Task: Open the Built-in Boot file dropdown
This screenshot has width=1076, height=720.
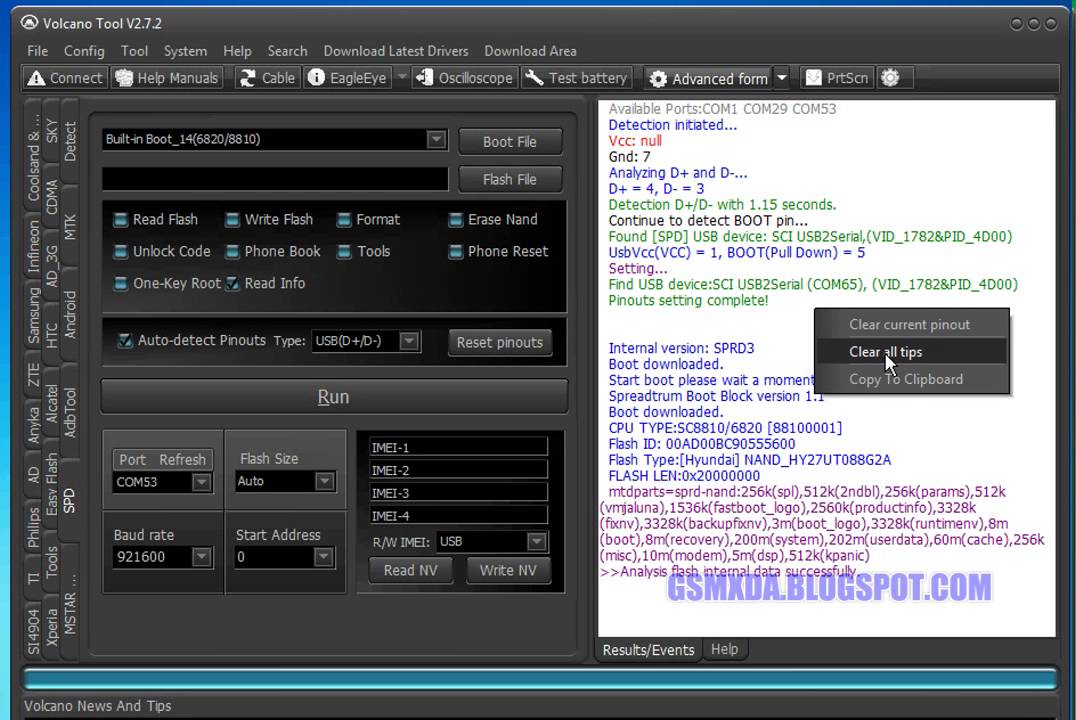Action: (436, 139)
